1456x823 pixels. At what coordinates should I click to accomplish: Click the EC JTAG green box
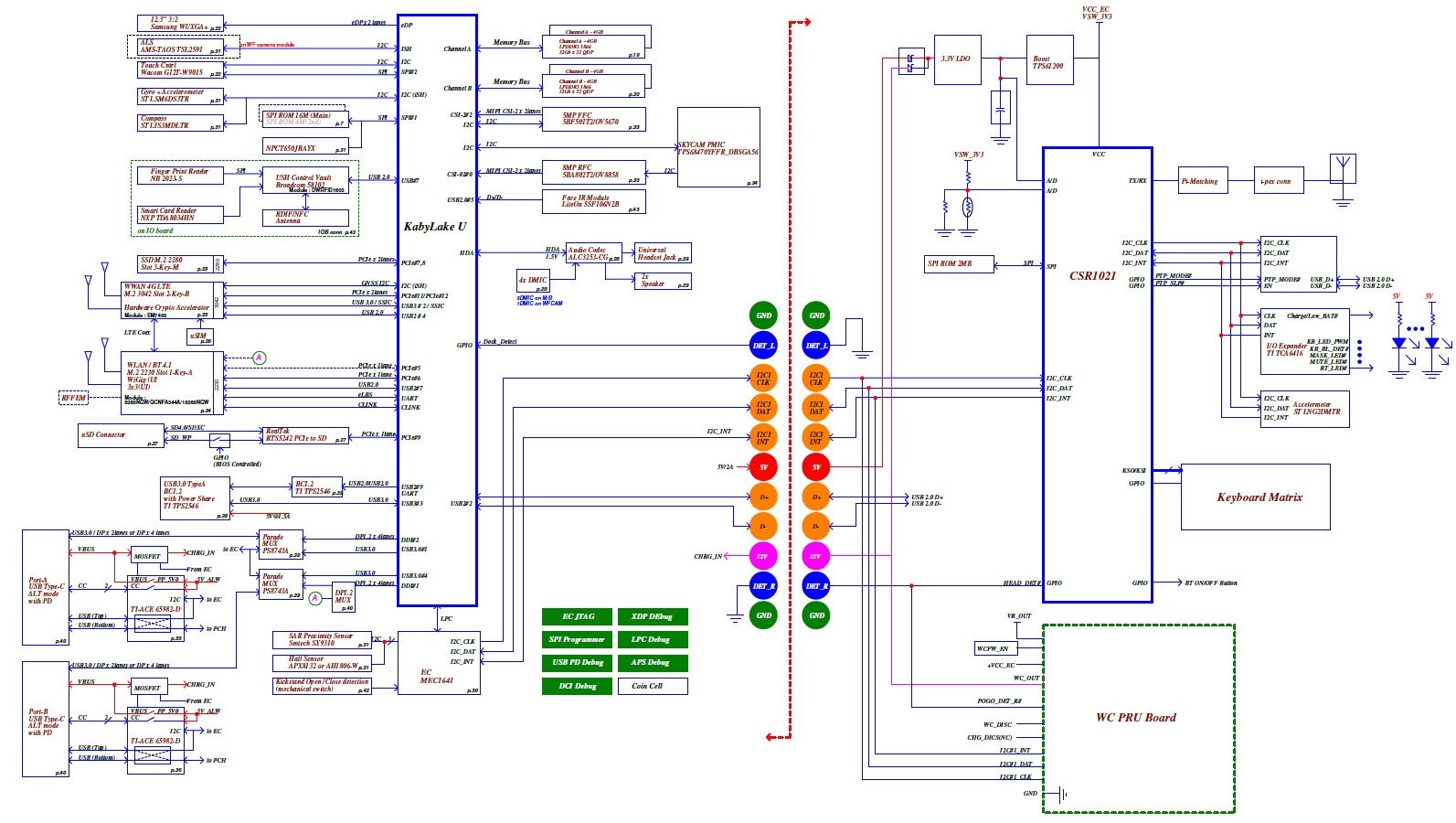[x=577, y=616]
